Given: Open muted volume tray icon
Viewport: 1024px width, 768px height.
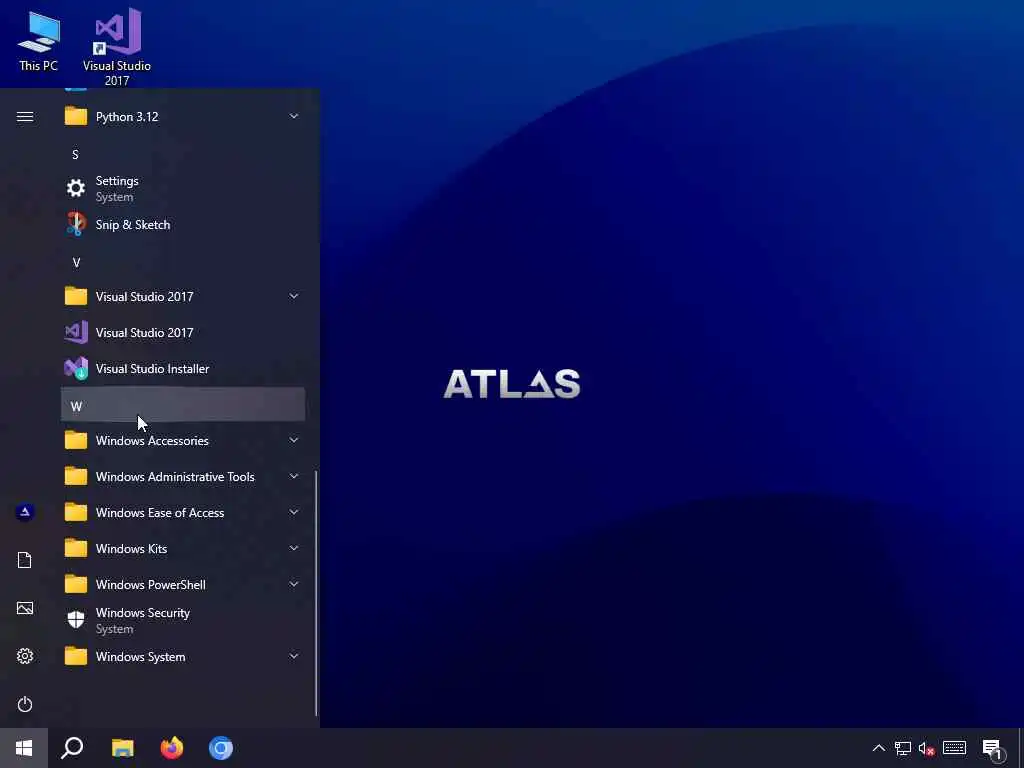Looking at the screenshot, I should 927,748.
